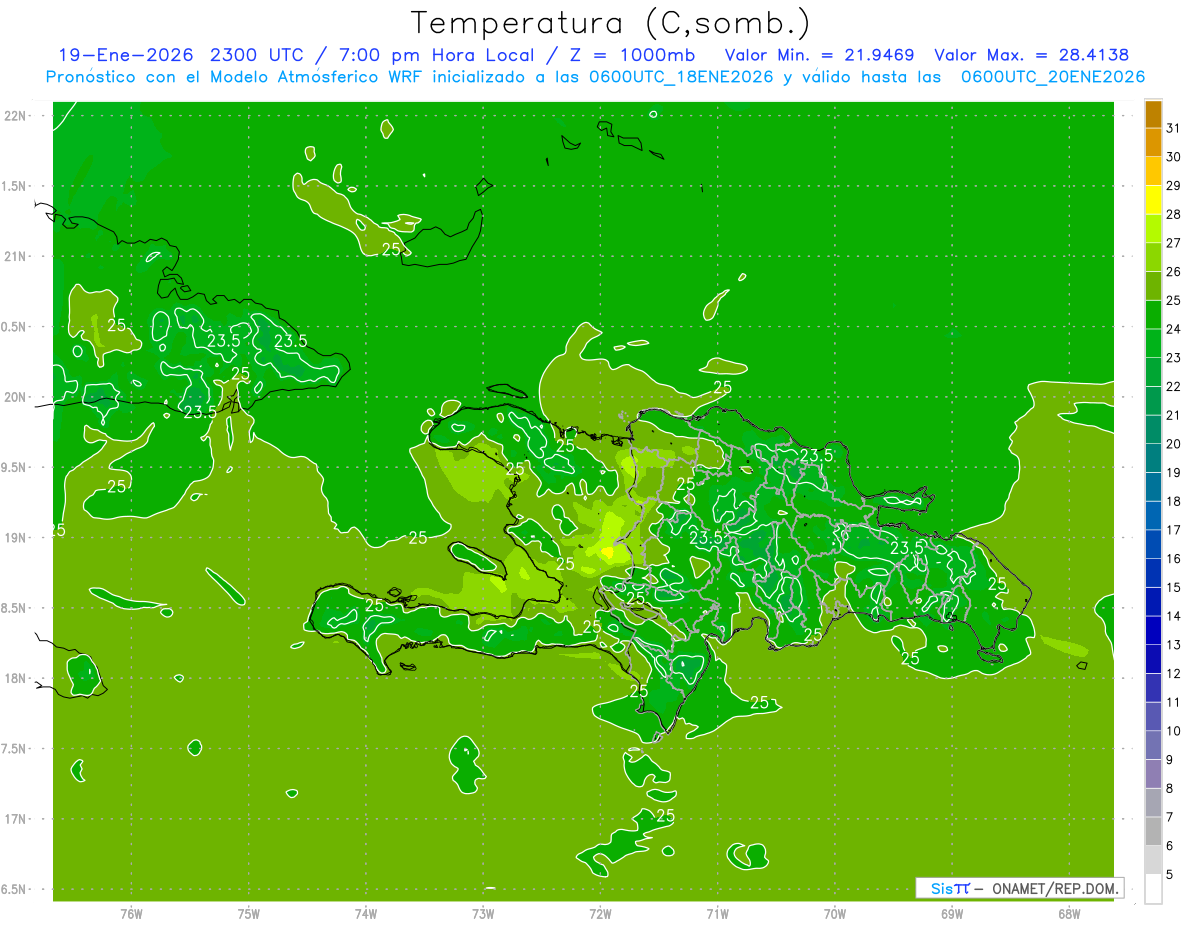This screenshot has height=927, width=1200.
Task: Click the latitude axis label "20N"
Action: point(16,397)
